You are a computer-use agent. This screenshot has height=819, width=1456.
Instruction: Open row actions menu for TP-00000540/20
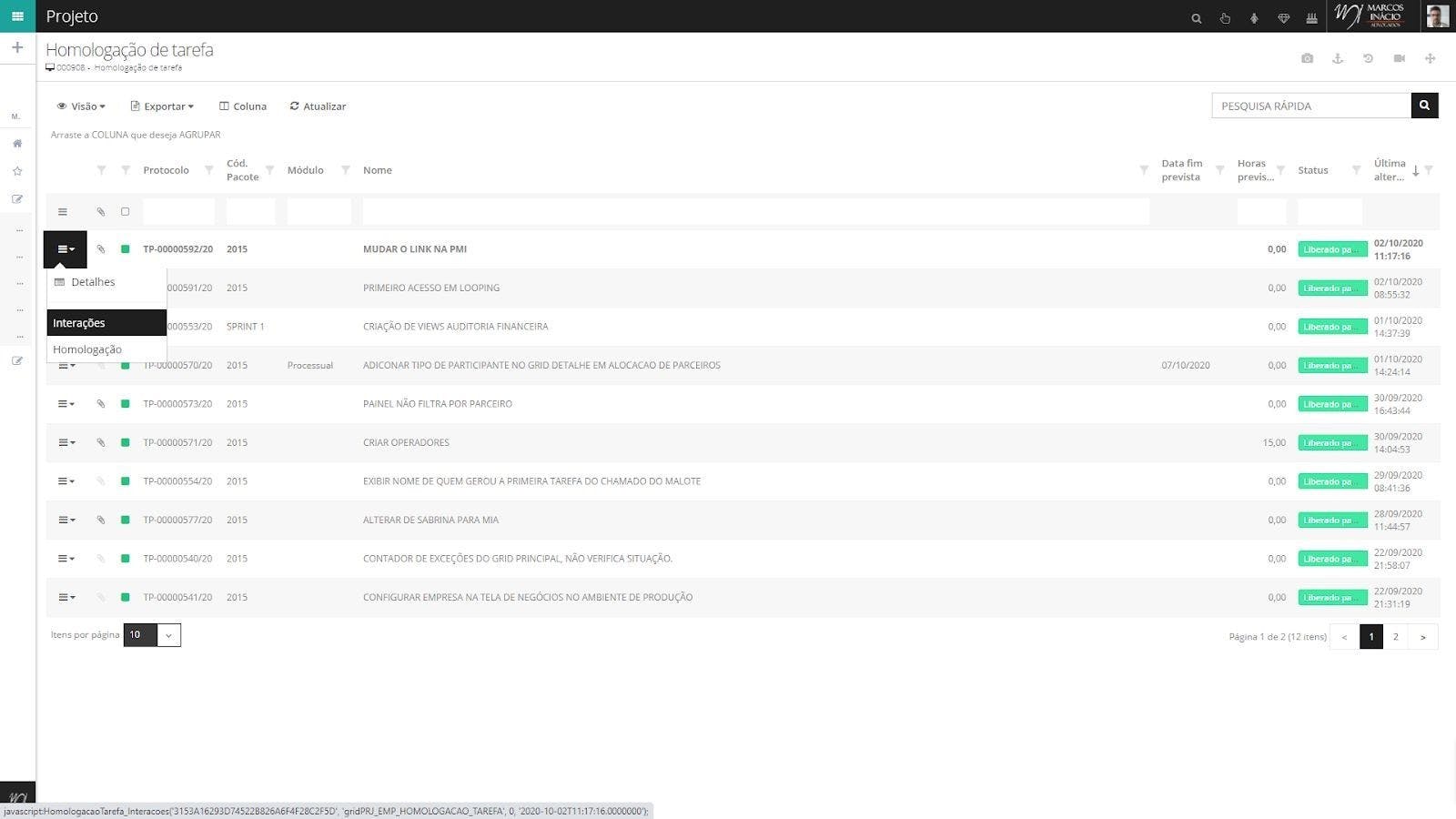pos(66,559)
